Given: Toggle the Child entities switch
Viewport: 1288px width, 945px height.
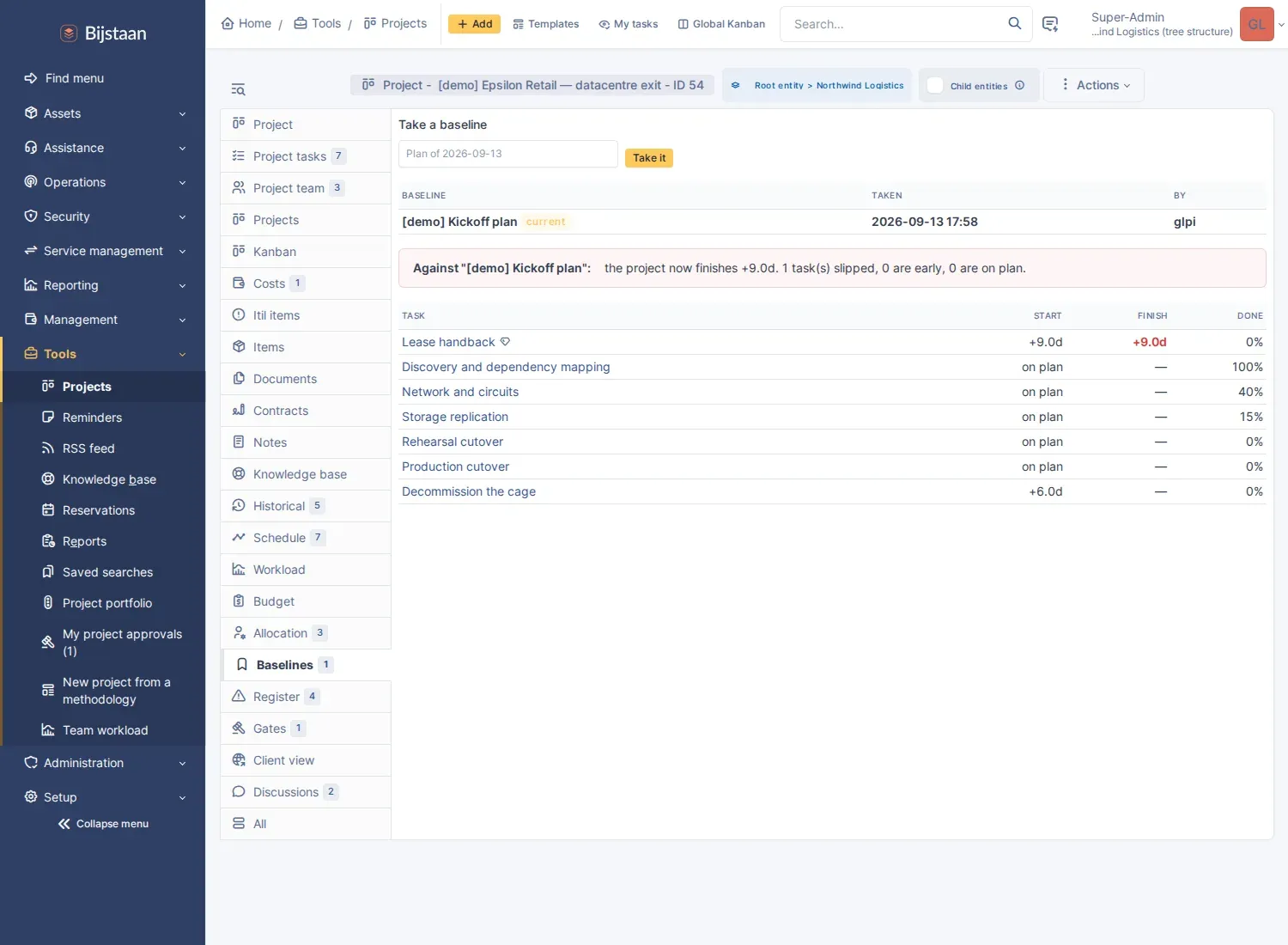Looking at the screenshot, I should [935, 85].
